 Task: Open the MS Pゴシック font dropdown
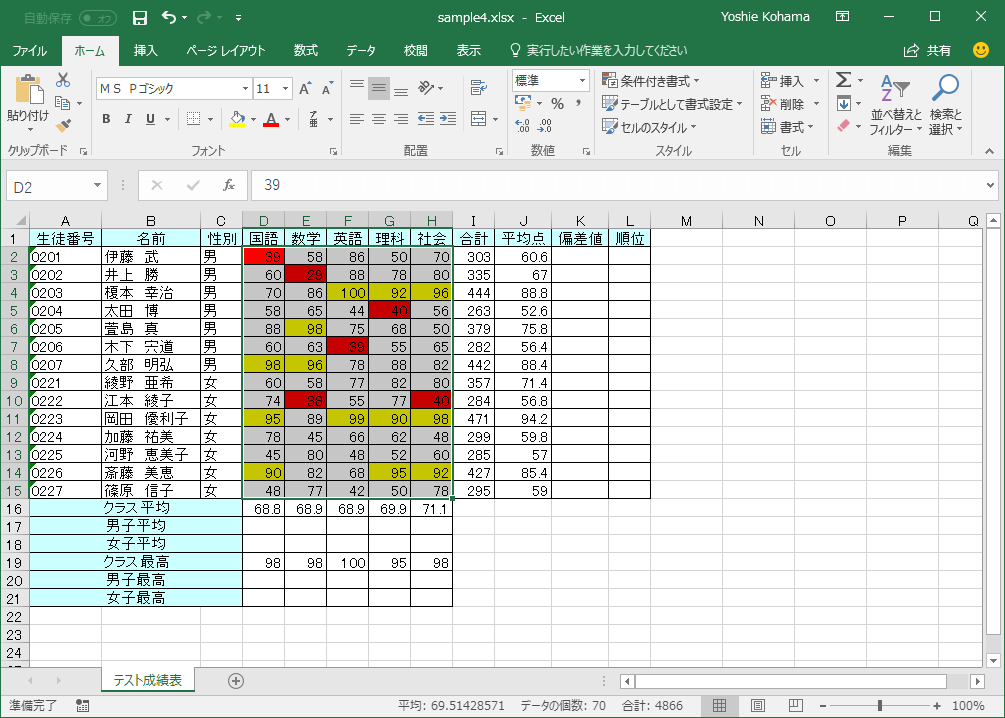[x=243, y=88]
